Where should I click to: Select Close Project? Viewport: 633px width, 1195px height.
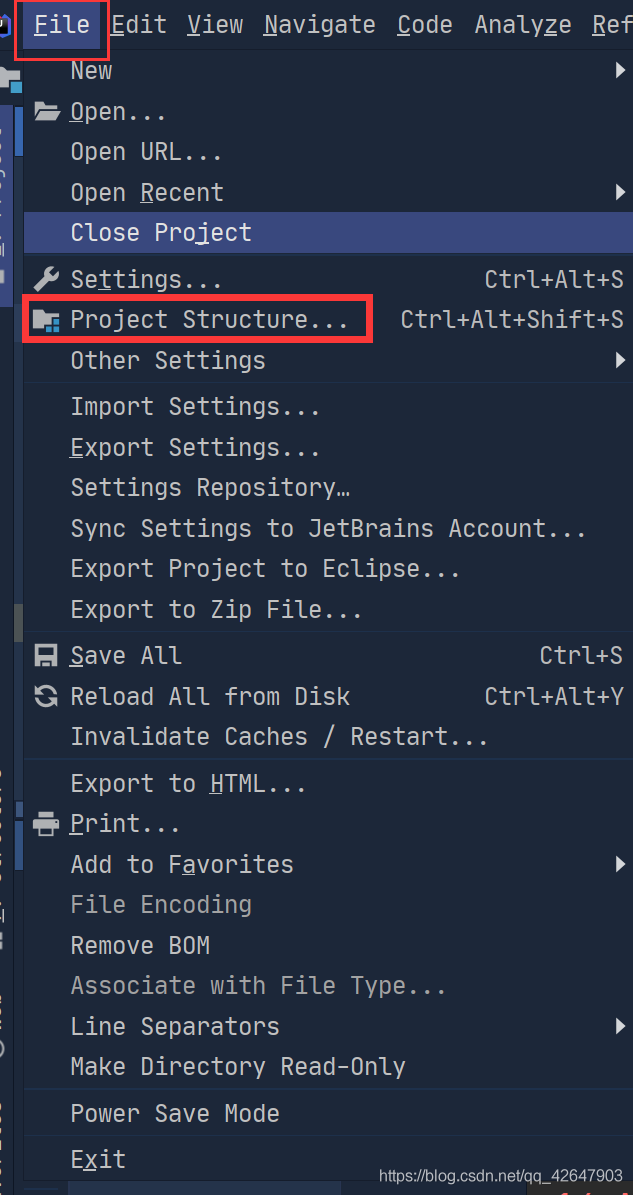[x=161, y=233]
